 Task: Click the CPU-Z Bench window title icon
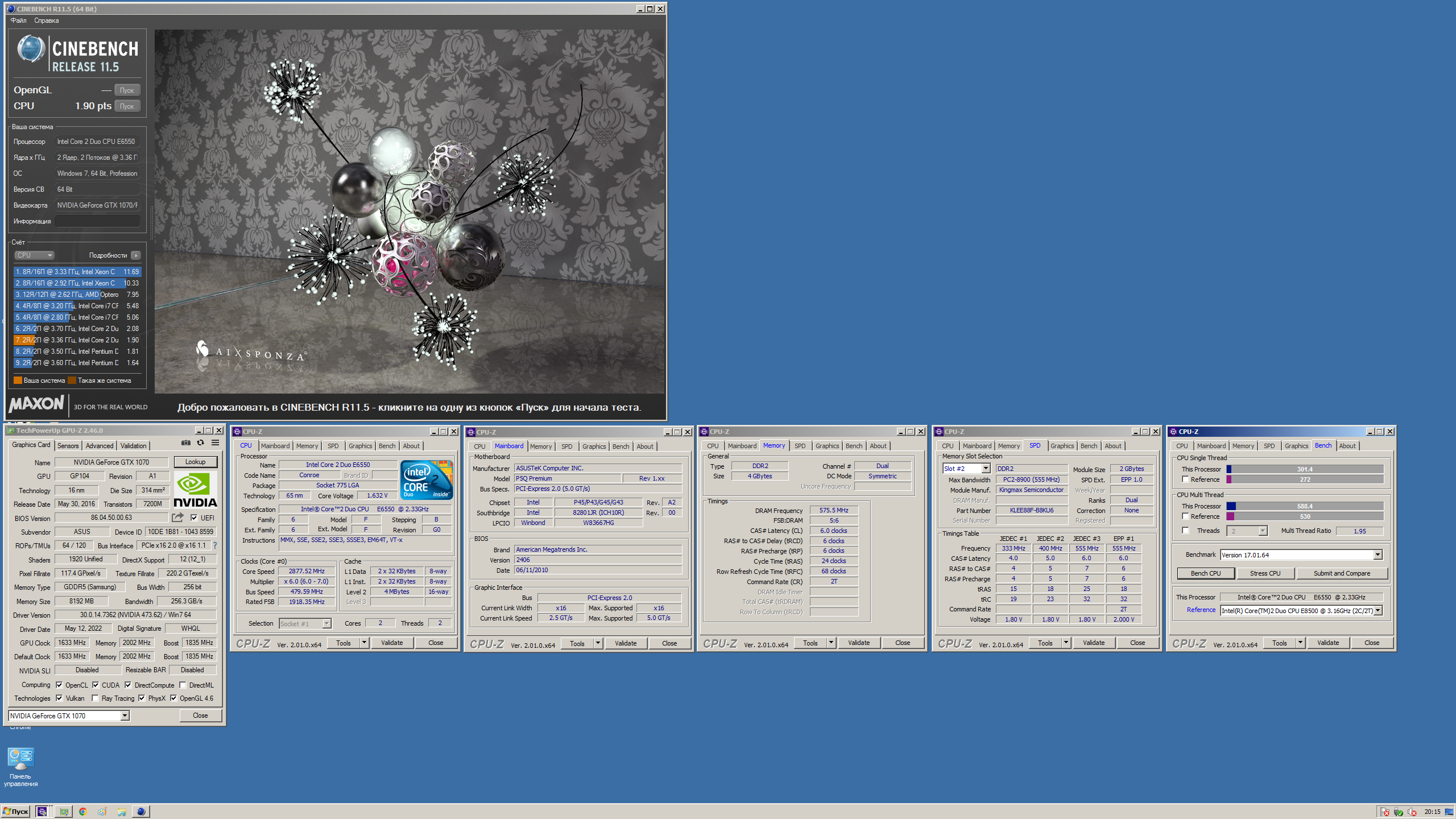pyautogui.click(x=1173, y=432)
